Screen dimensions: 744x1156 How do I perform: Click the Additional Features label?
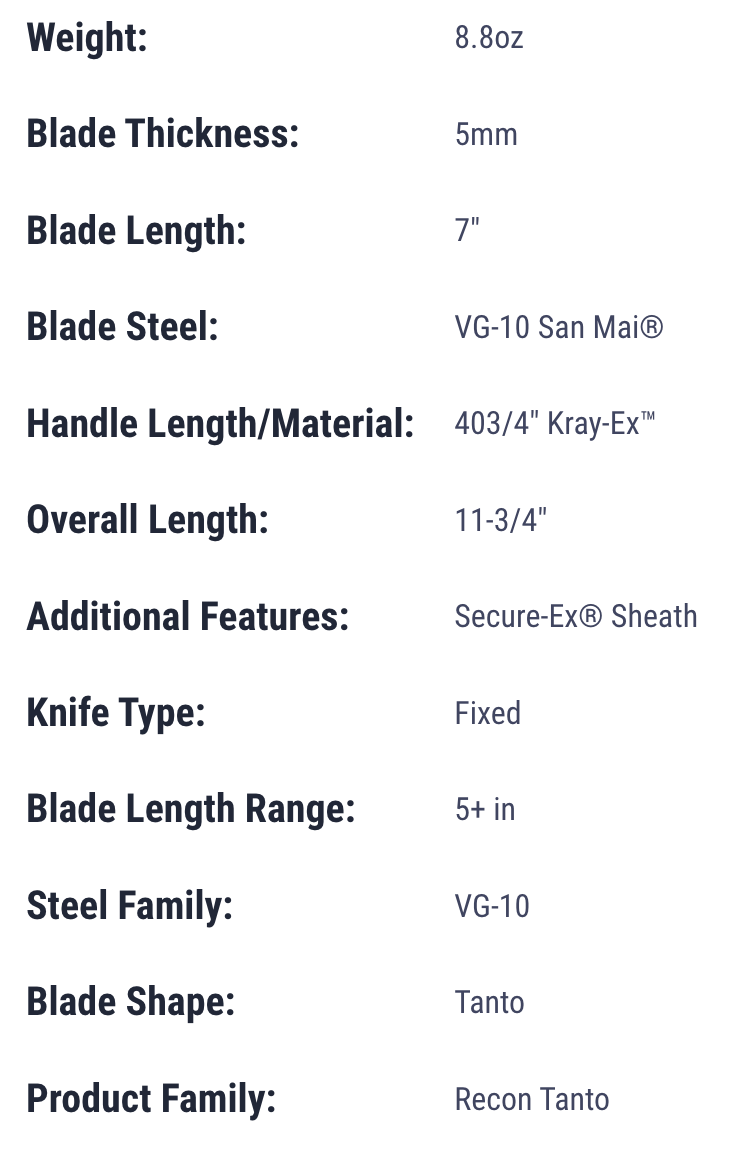click(x=188, y=616)
